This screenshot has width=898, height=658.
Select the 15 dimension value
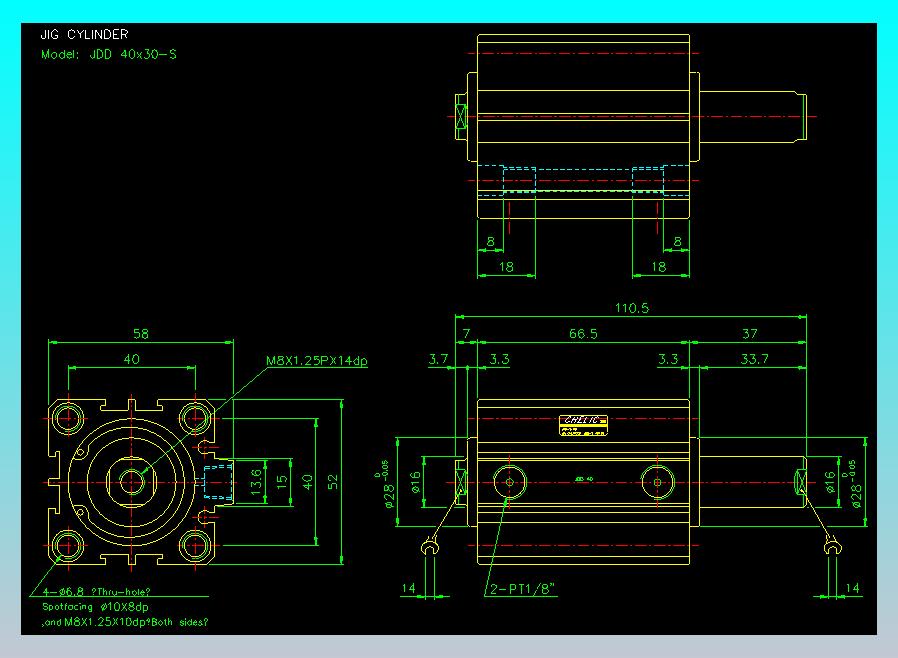pyautogui.click(x=282, y=482)
